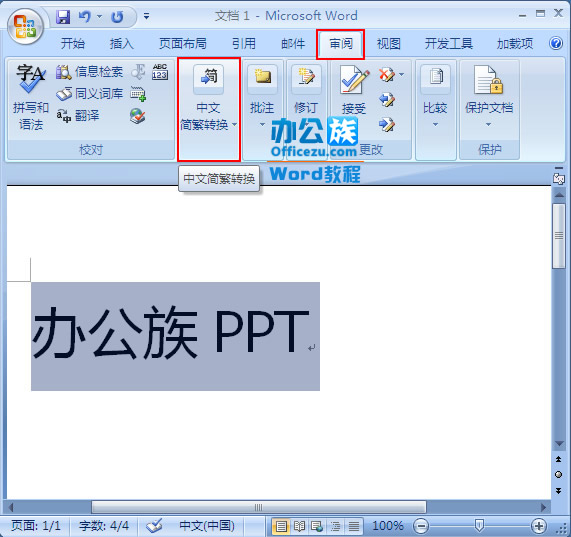Click the ABC 123 word count icon
Screen dimensions: 571x537
pyautogui.click(x=160, y=72)
